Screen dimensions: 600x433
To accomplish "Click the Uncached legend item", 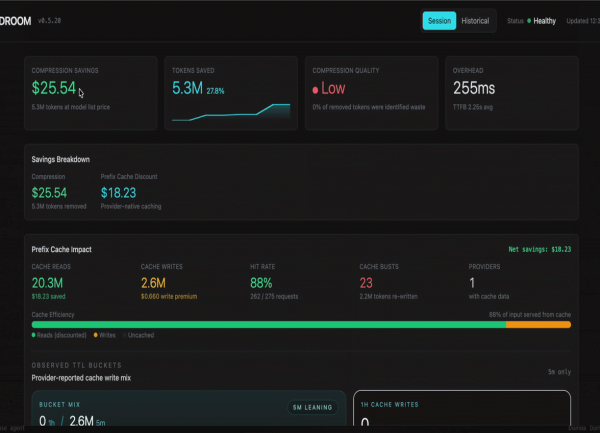I will click(x=138, y=335).
